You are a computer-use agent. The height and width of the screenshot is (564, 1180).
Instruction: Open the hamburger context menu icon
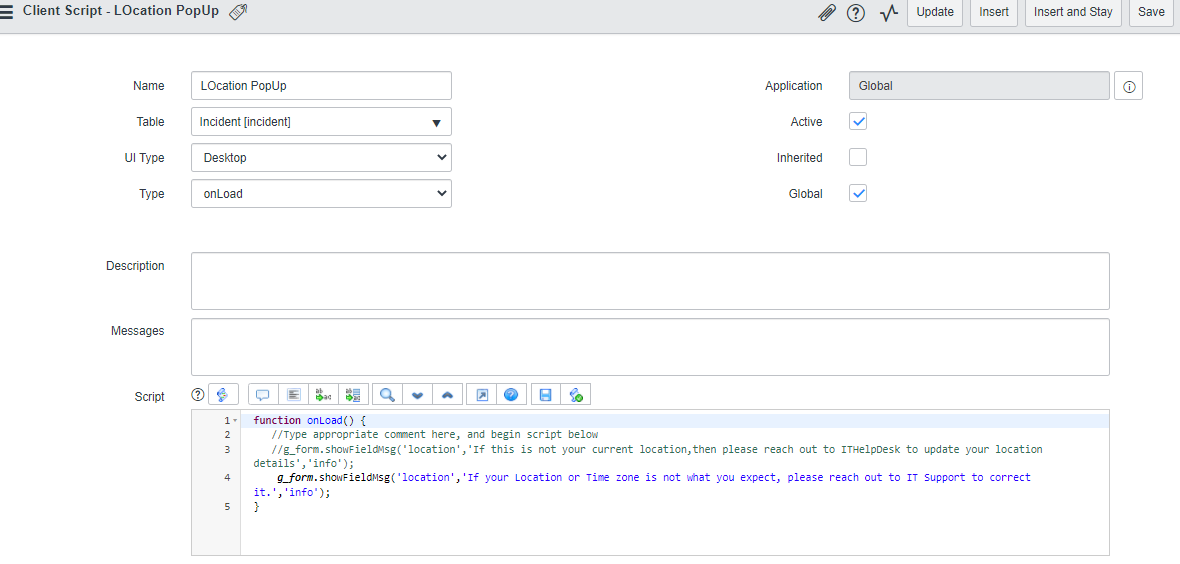point(6,13)
